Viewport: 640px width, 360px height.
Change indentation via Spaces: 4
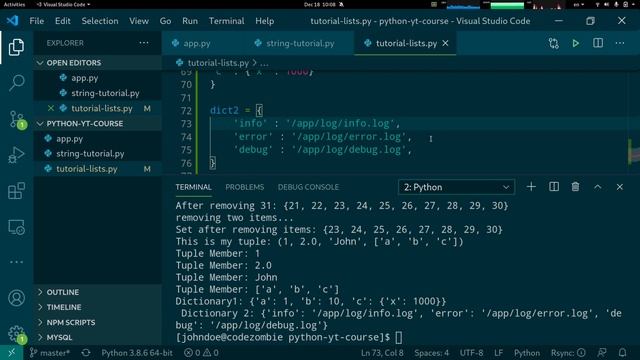(x=431, y=353)
